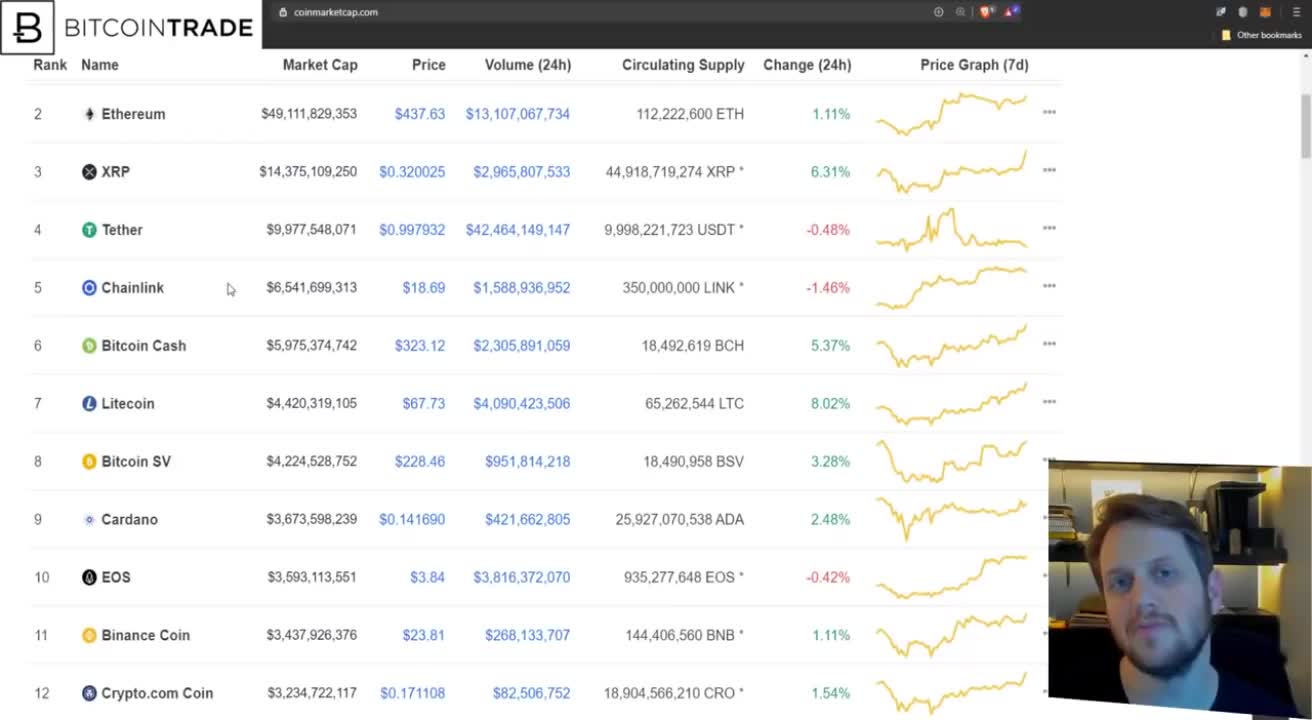
Task: Click the EOS coin logo
Action: click(89, 578)
